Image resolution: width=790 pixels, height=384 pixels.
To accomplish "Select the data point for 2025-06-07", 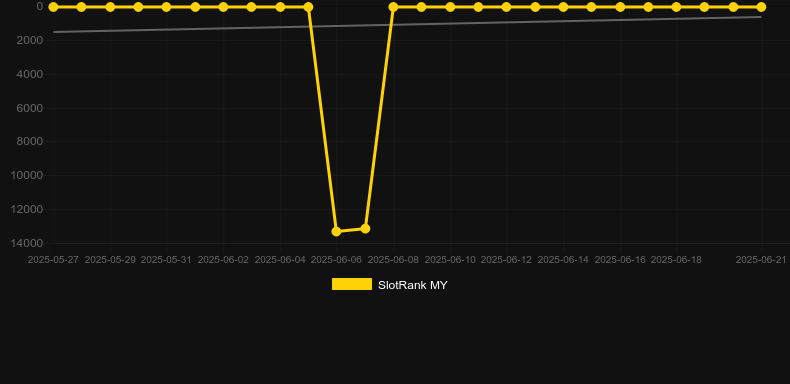I will click(365, 229).
